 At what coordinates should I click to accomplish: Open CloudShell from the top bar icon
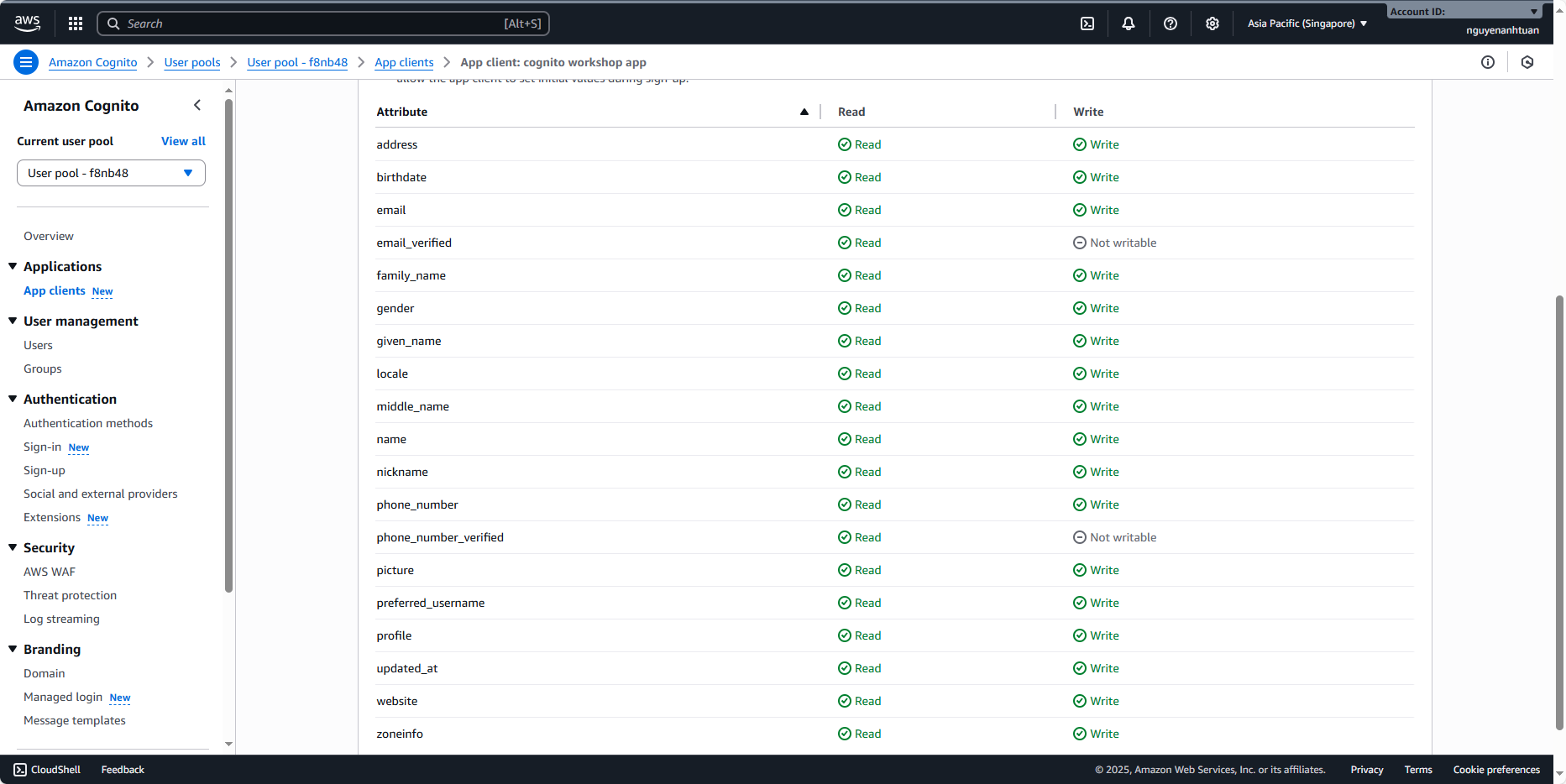(1087, 24)
